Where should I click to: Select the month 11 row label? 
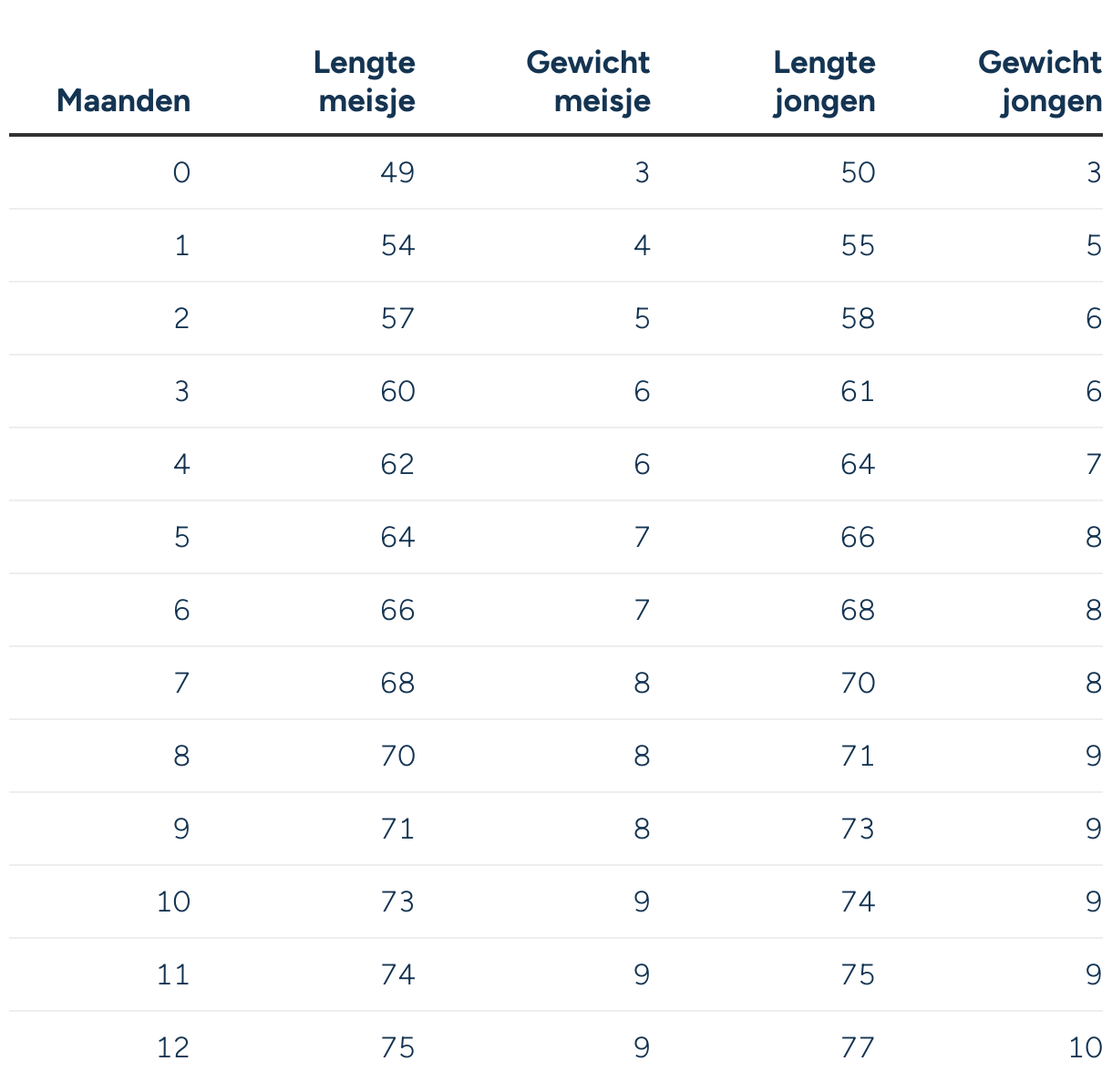pyautogui.click(x=173, y=975)
